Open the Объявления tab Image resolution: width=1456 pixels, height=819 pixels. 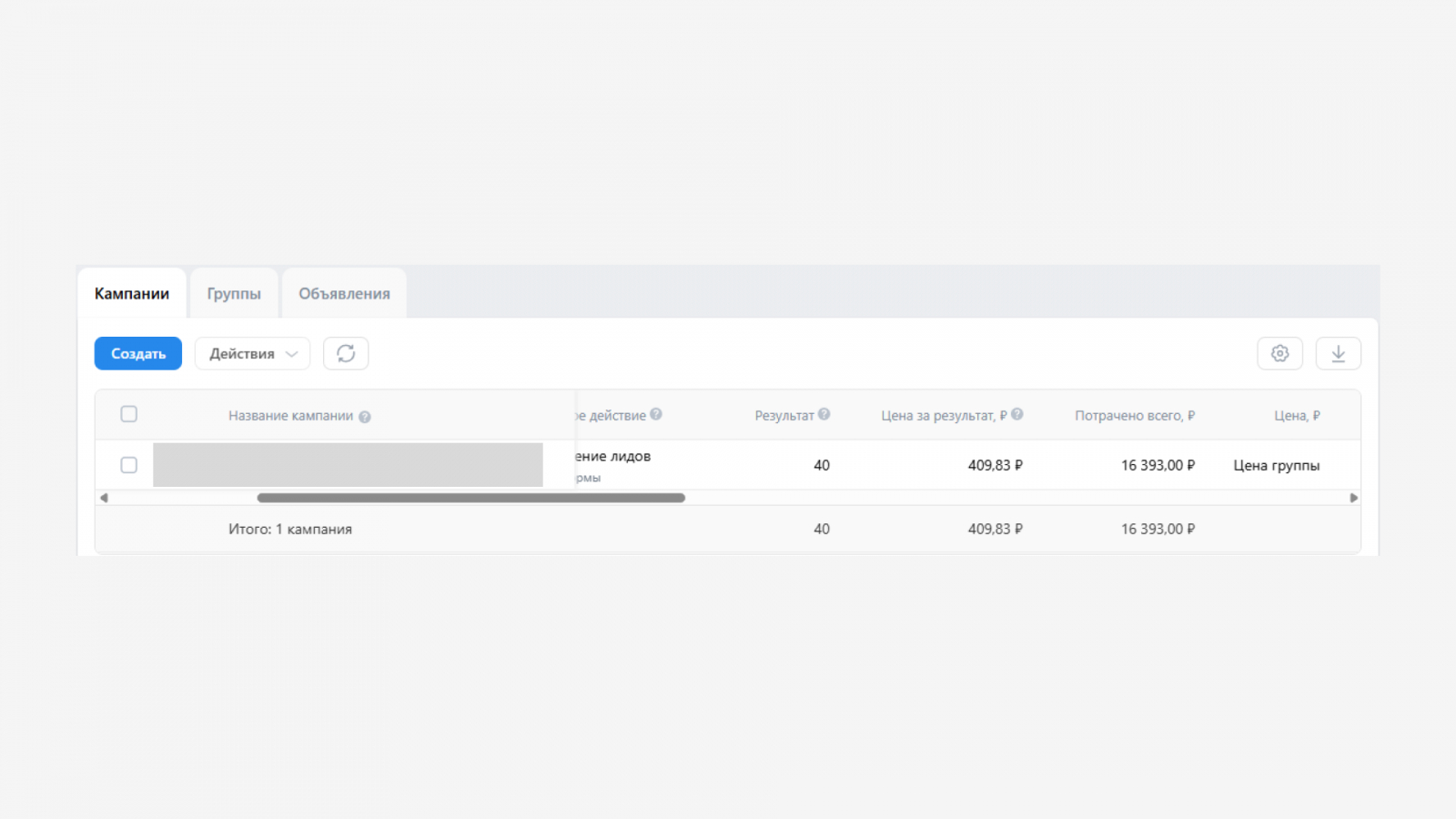click(x=344, y=294)
